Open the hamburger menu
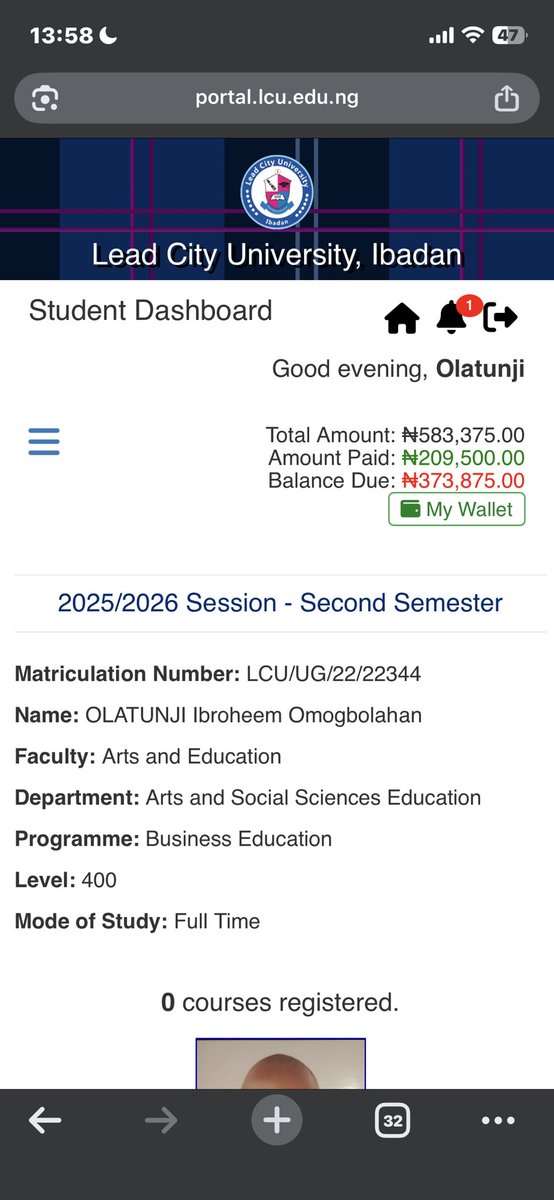The image size is (554, 1200). click(44, 441)
